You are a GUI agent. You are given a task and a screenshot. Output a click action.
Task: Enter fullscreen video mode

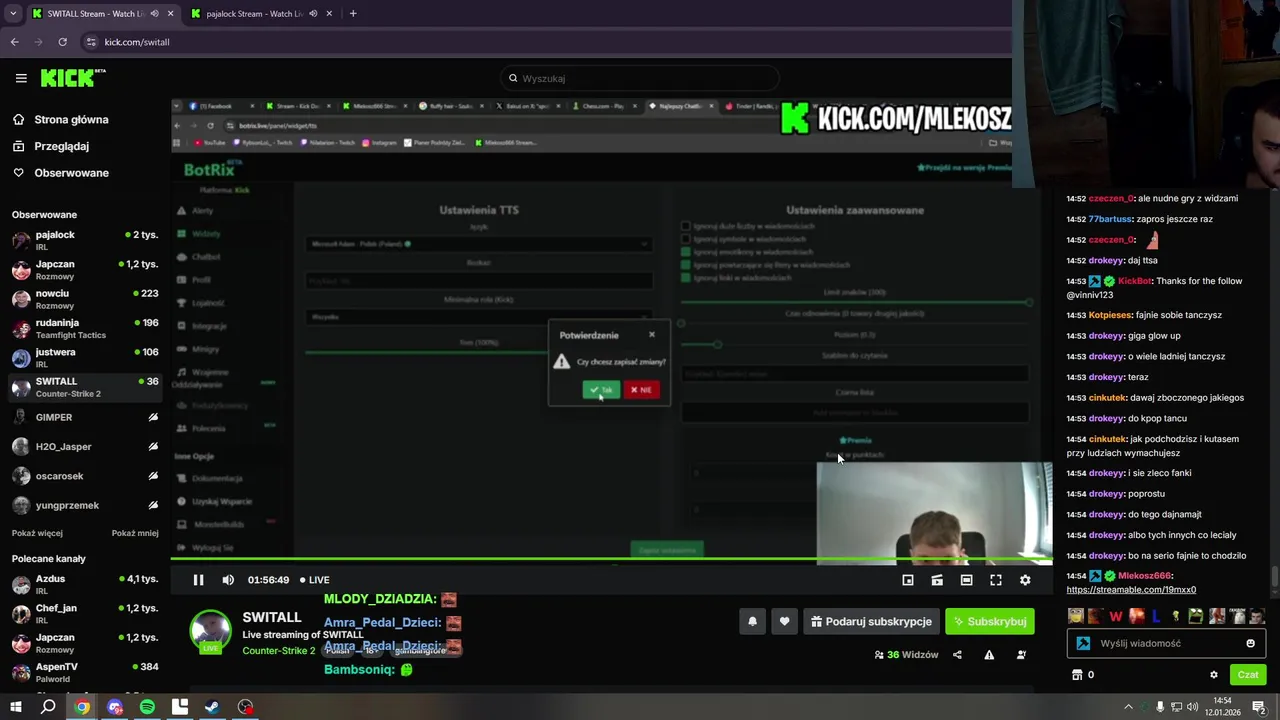[996, 580]
